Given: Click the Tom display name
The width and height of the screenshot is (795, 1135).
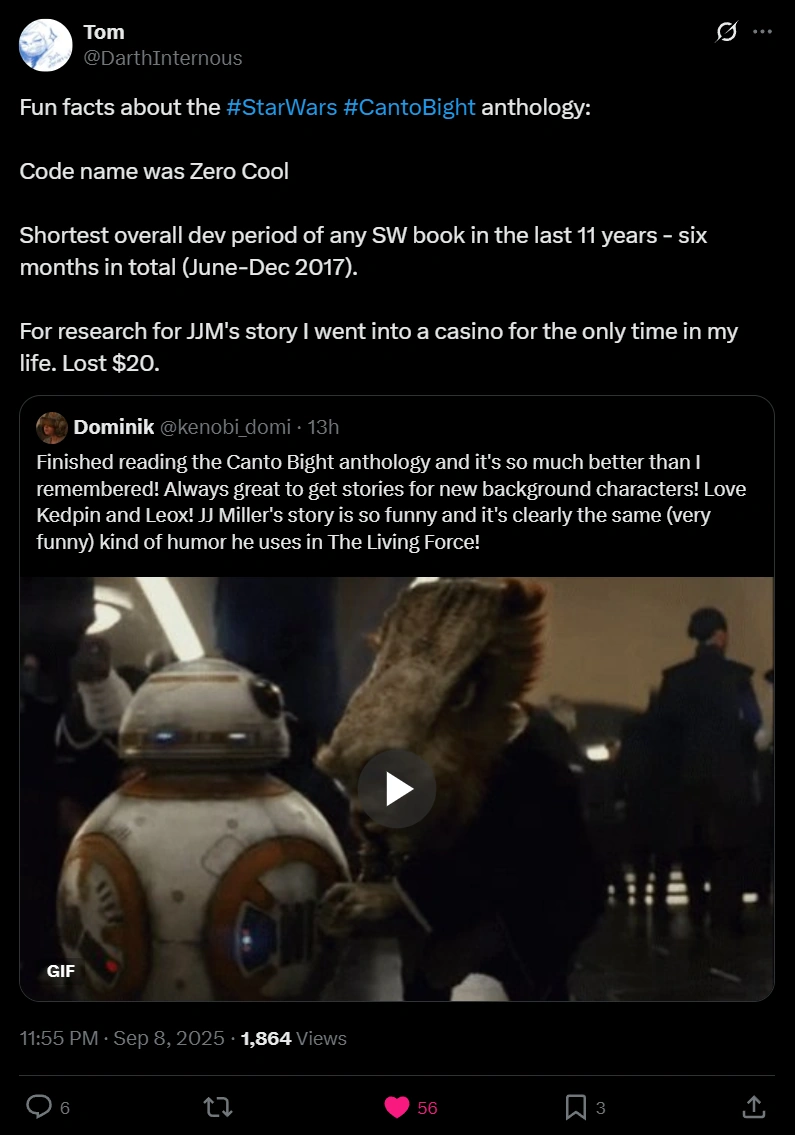Looking at the screenshot, I should (x=104, y=32).
